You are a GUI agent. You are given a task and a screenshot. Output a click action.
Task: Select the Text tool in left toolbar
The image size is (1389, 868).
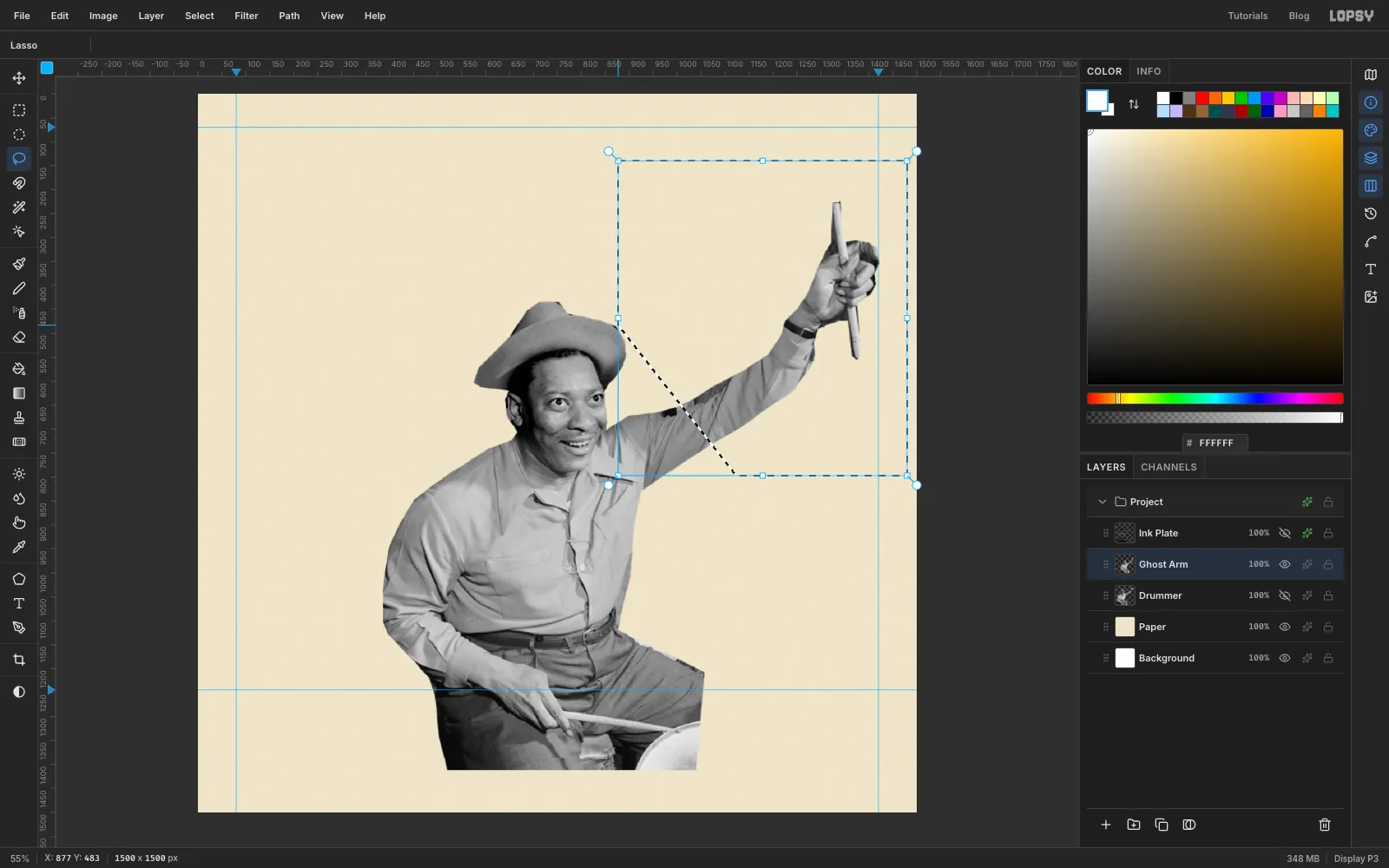tap(19, 603)
